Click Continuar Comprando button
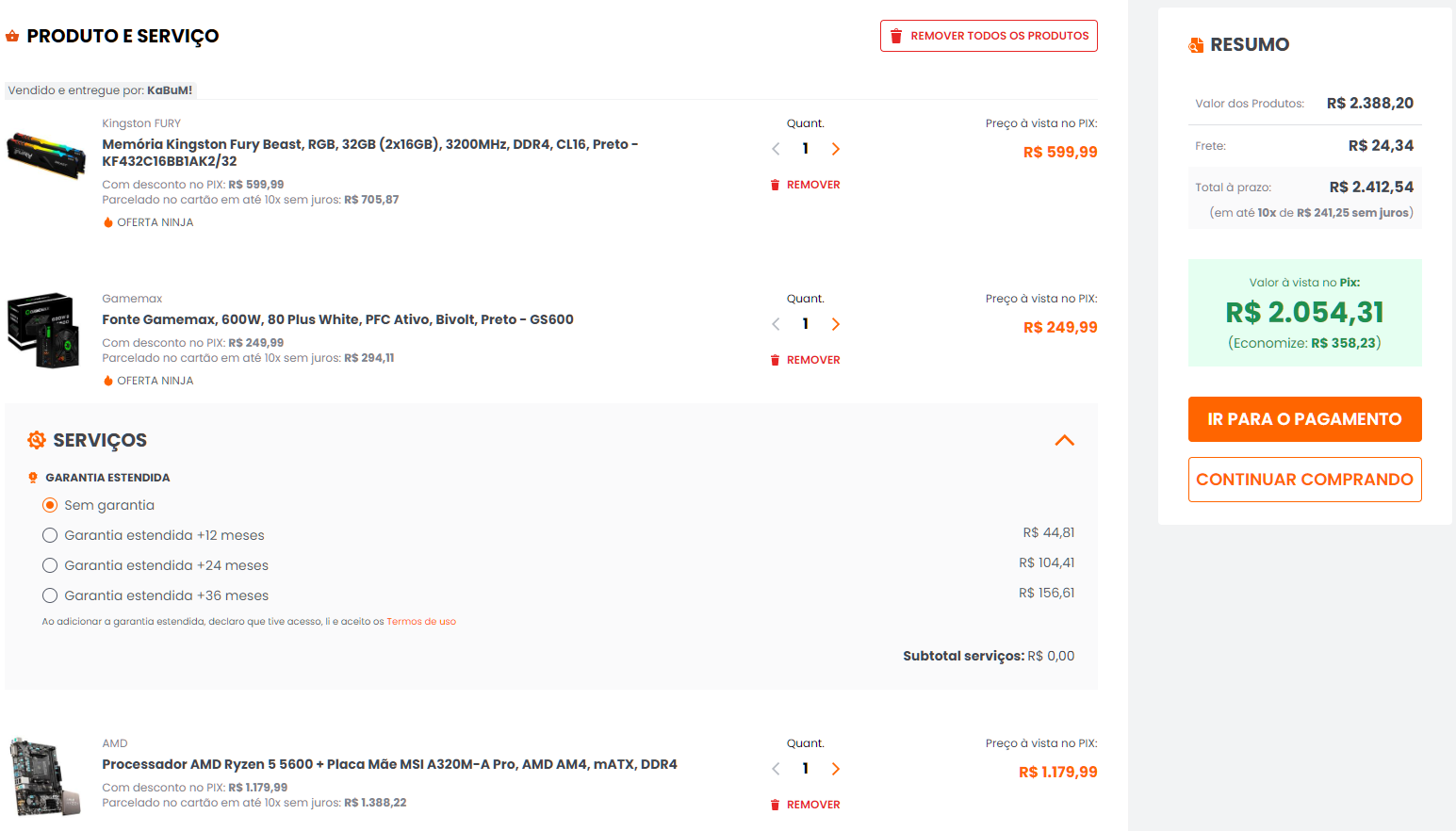The height and width of the screenshot is (831, 1456). pos(1304,480)
